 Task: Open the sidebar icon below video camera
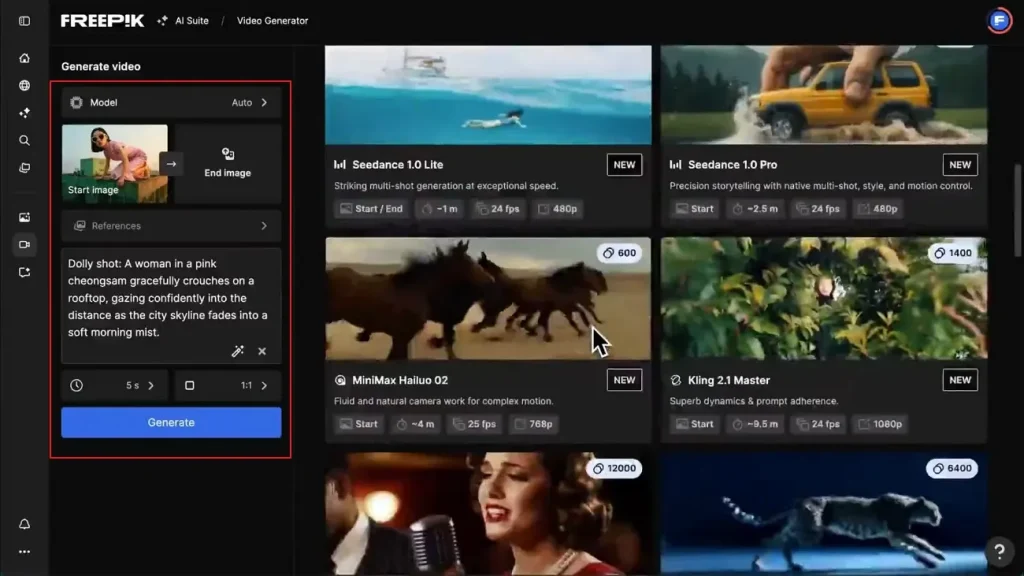(24, 272)
